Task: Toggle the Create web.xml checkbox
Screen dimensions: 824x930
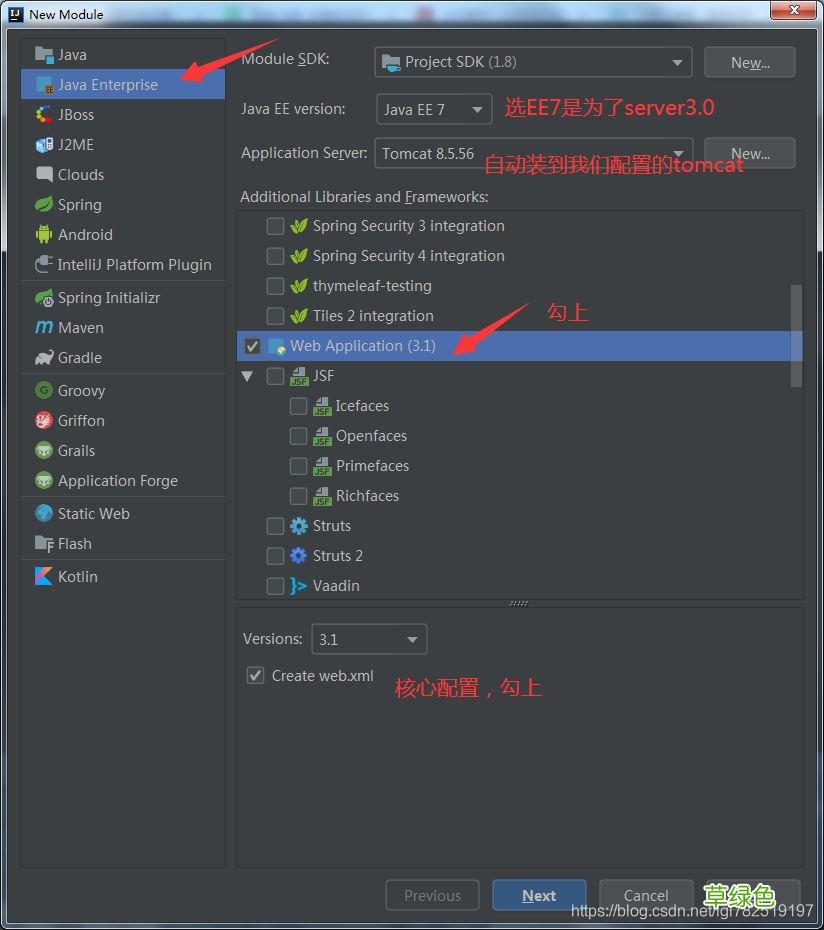Action: click(x=255, y=676)
